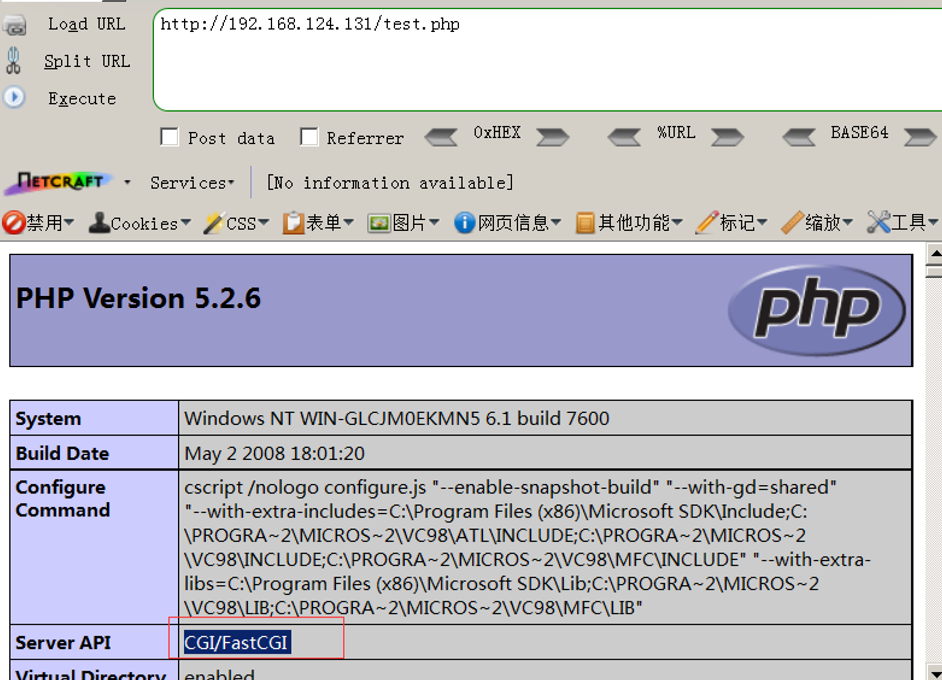The image size is (942, 680).
Task: Click the right arrow after 0xHEX
Action: 552,137
